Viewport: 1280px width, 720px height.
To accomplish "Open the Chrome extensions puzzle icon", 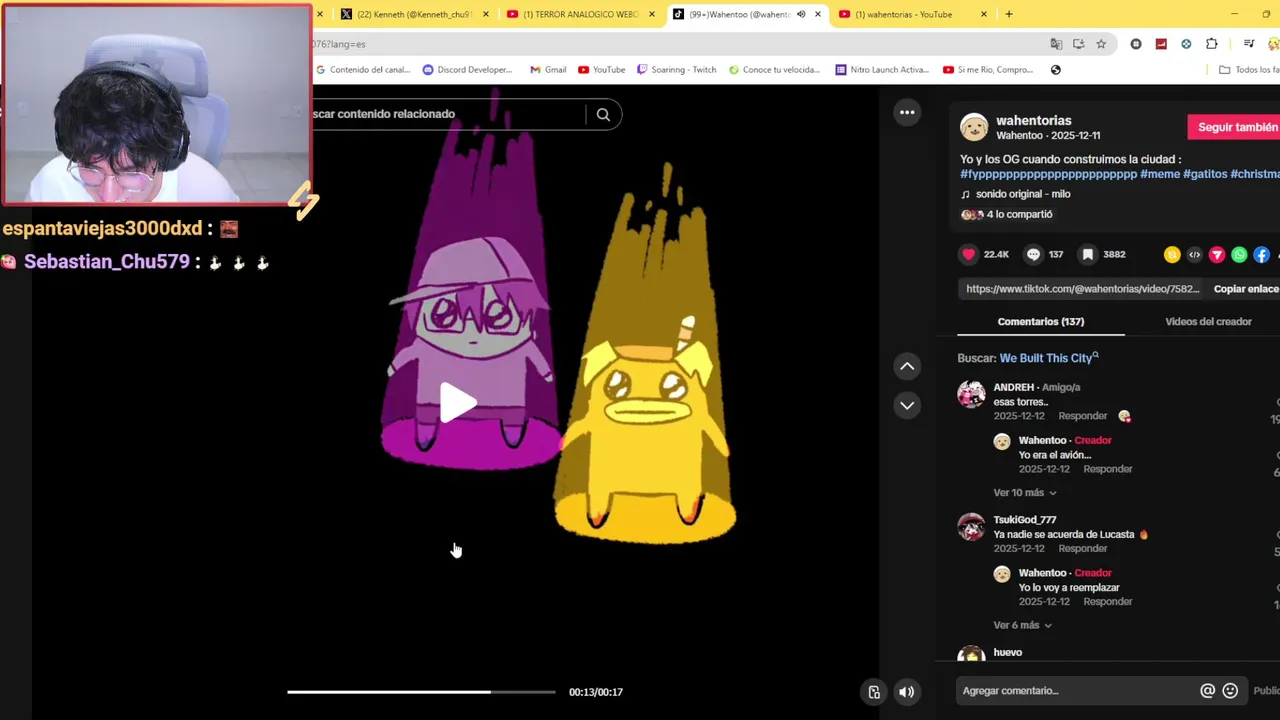I will pyautogui.click(x=1212, y=44).
